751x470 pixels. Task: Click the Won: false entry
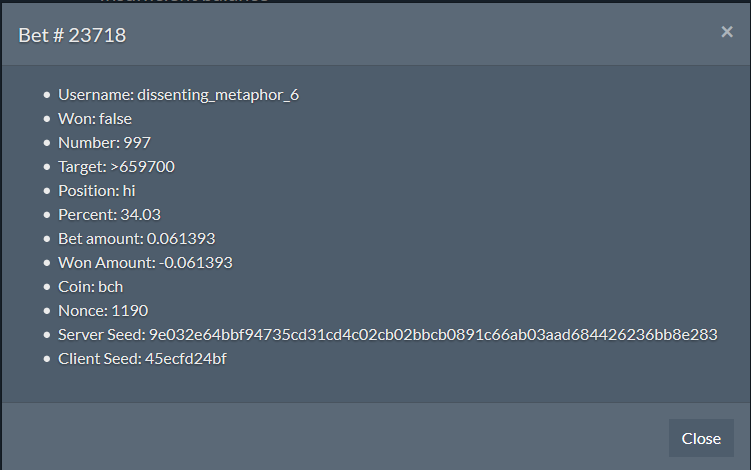click(95, 118)
